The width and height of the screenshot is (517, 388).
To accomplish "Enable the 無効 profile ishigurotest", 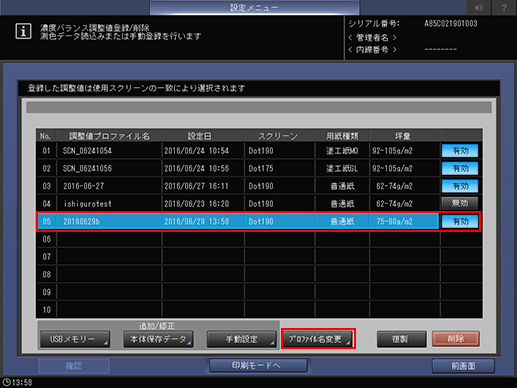I will tap(460, 203).
